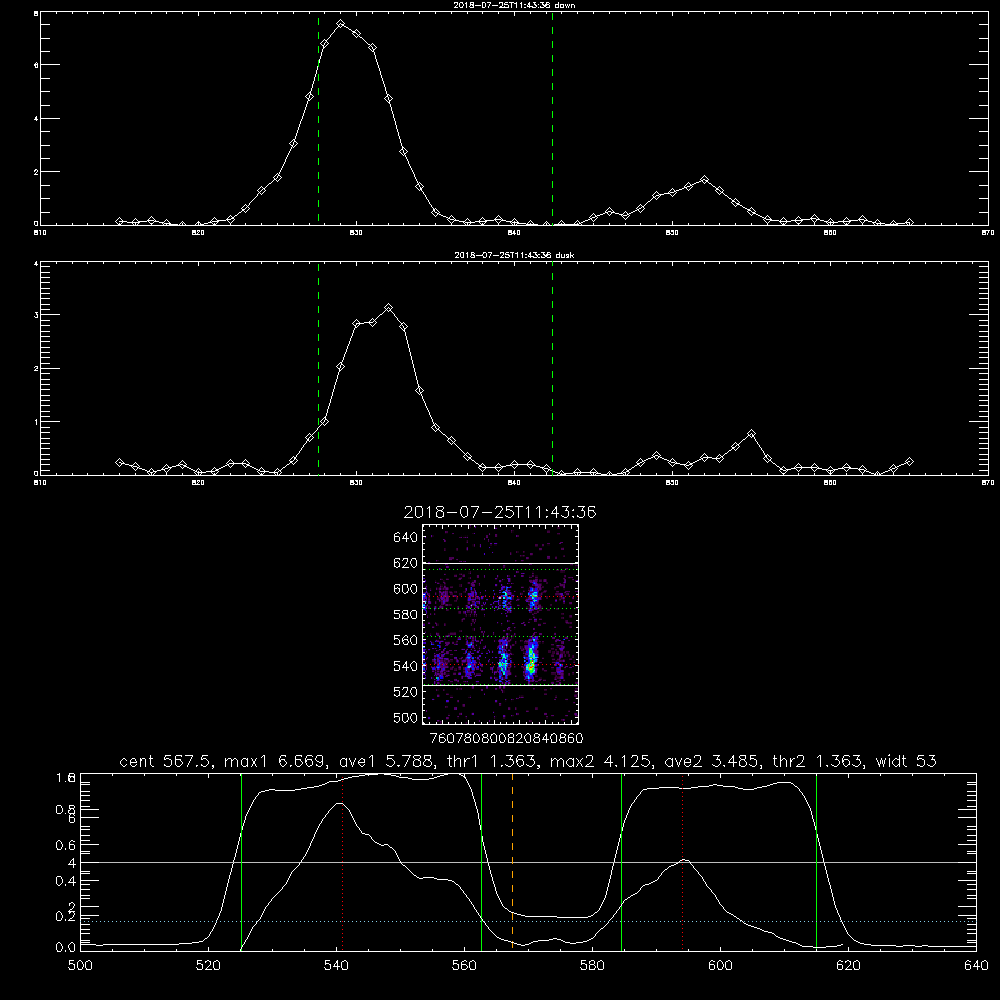Click the heatmap y-axis label 580

(406, 615)
